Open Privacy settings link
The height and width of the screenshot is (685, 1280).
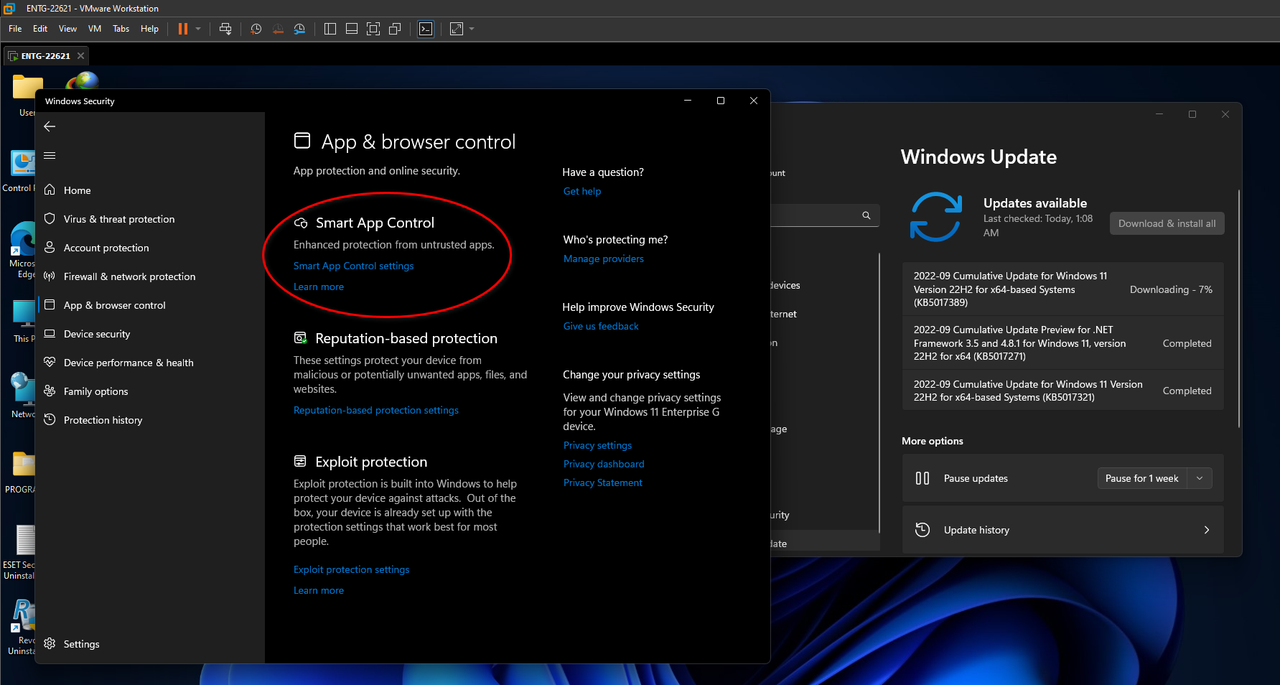tap(597, 446)
